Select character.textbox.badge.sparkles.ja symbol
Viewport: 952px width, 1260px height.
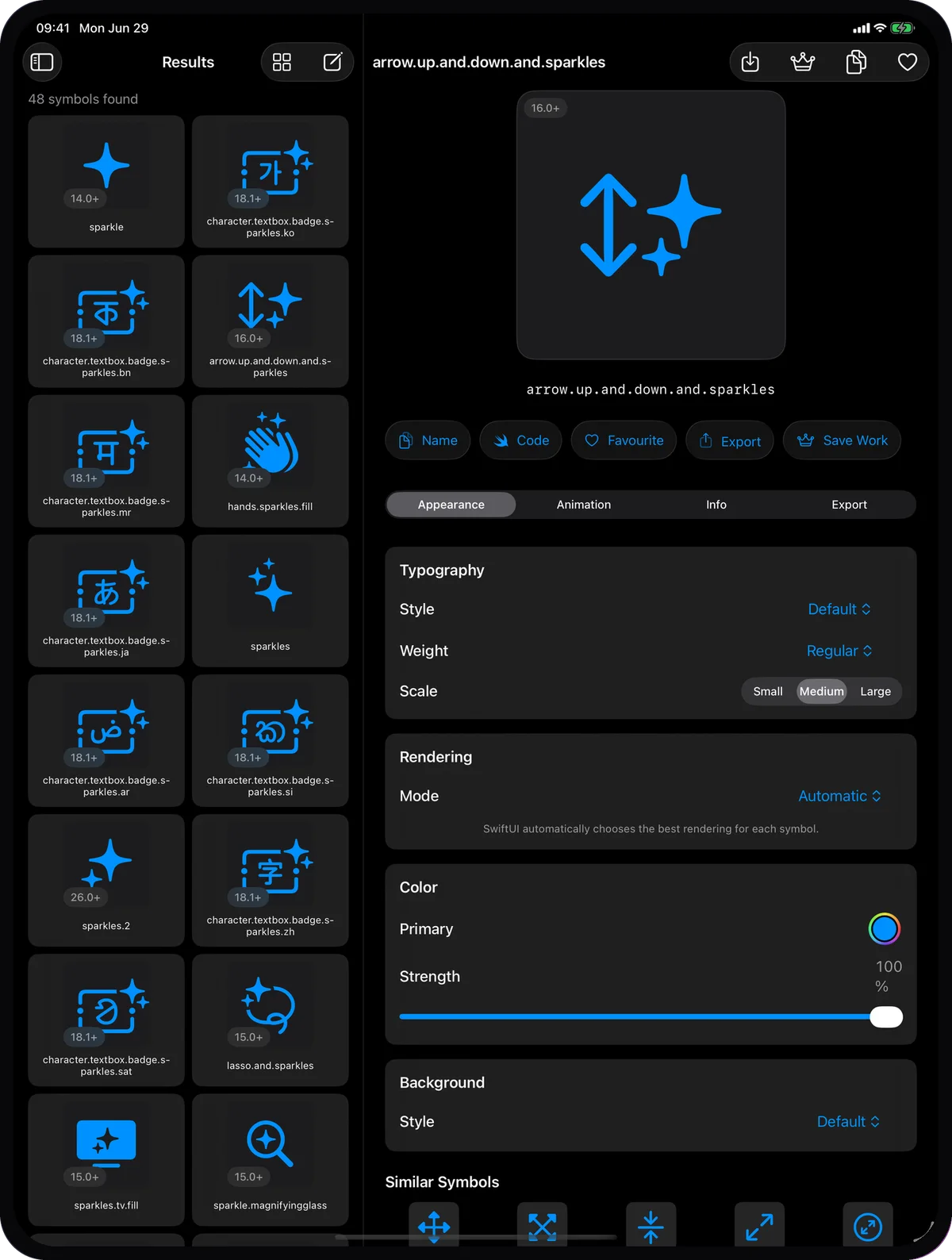(x=106, y=601)
